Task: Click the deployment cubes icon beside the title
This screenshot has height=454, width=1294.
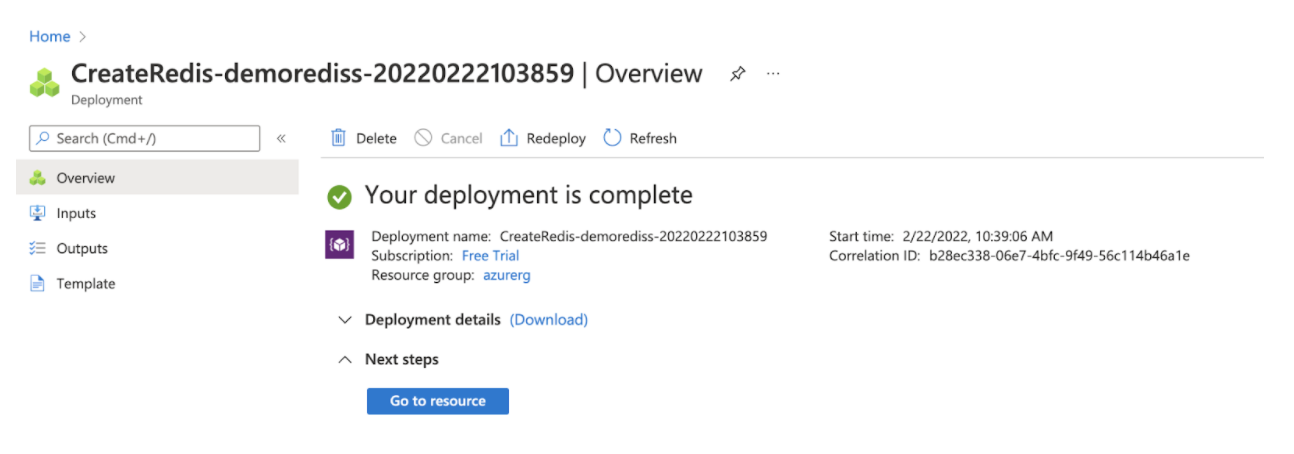Action: click(45, 83)
